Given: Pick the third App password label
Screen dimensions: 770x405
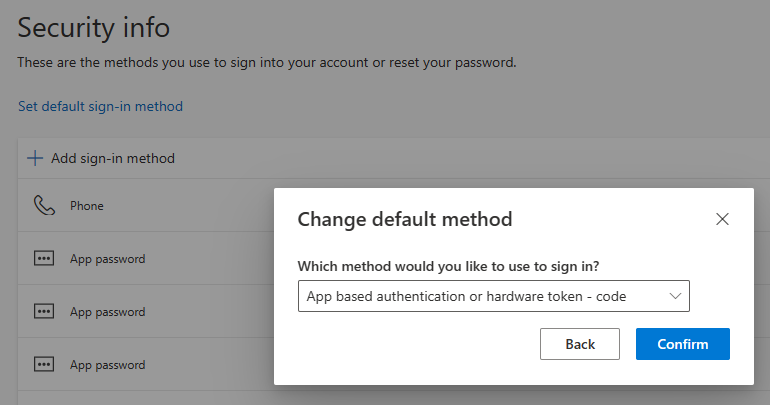Looking at the screenshot, I should [107, 365].
